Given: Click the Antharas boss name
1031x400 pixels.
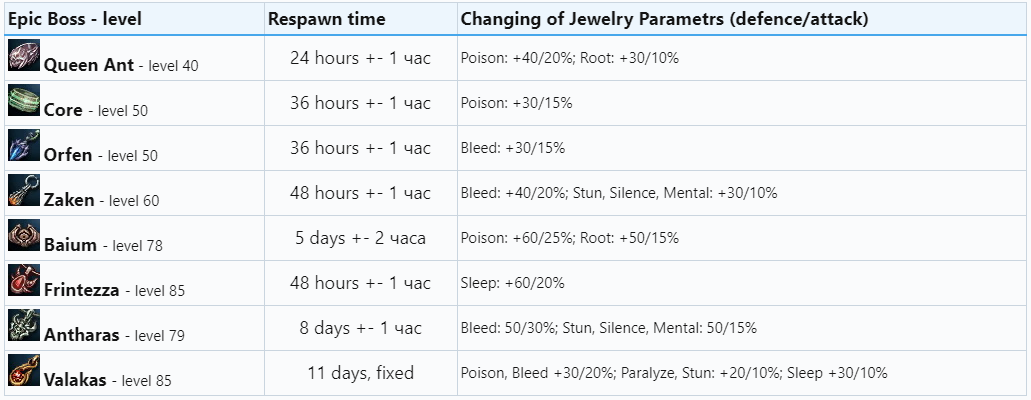Looking at the screenshot, I should (x=82, y=335).
